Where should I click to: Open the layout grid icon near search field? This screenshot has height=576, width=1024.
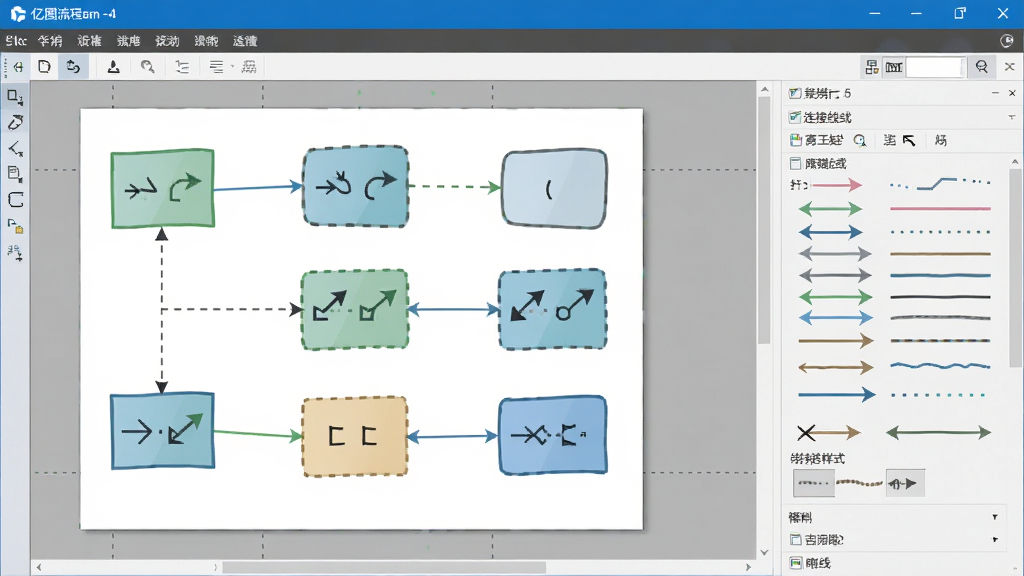pos(871,67)
